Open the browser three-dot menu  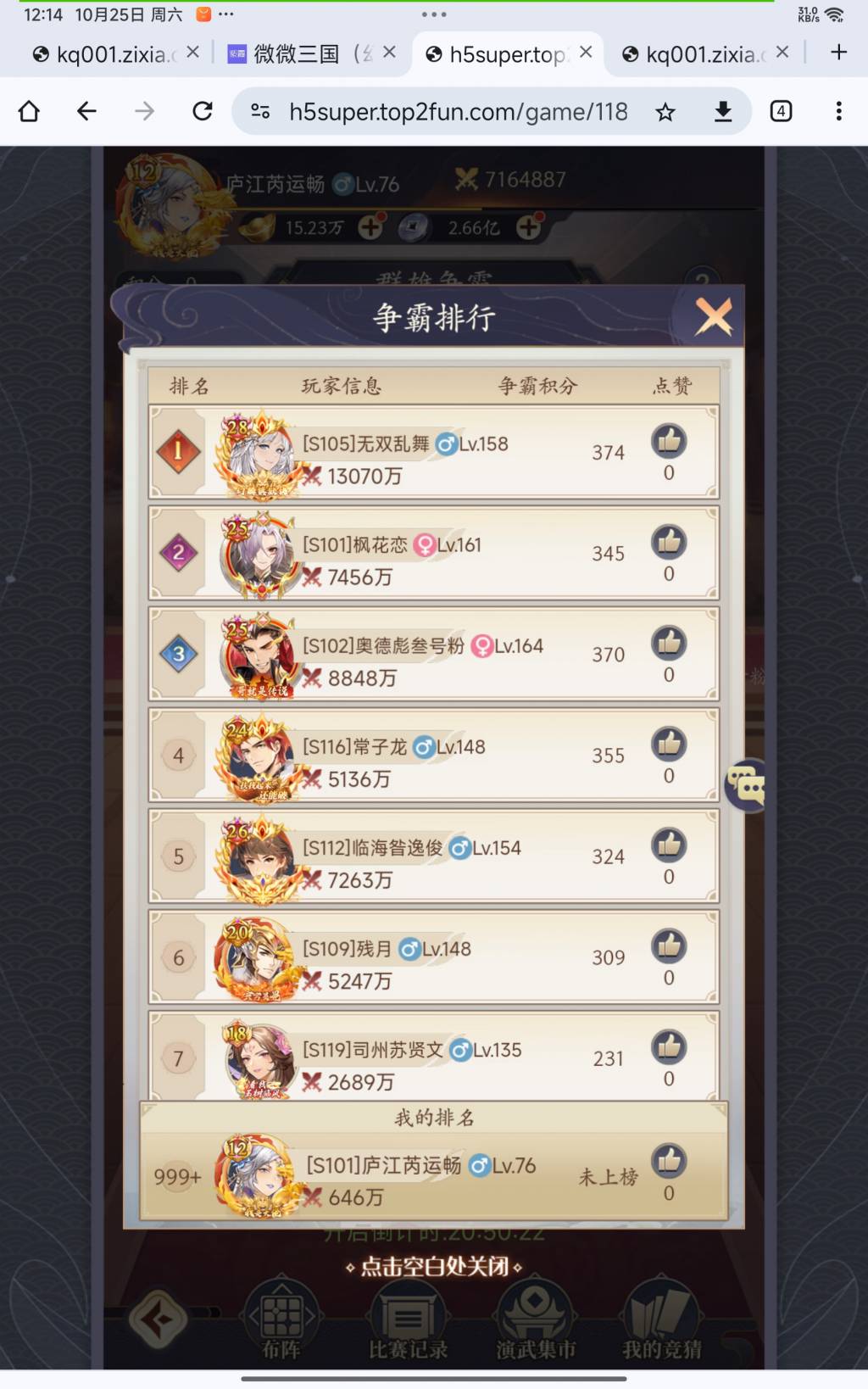(838, 111)
